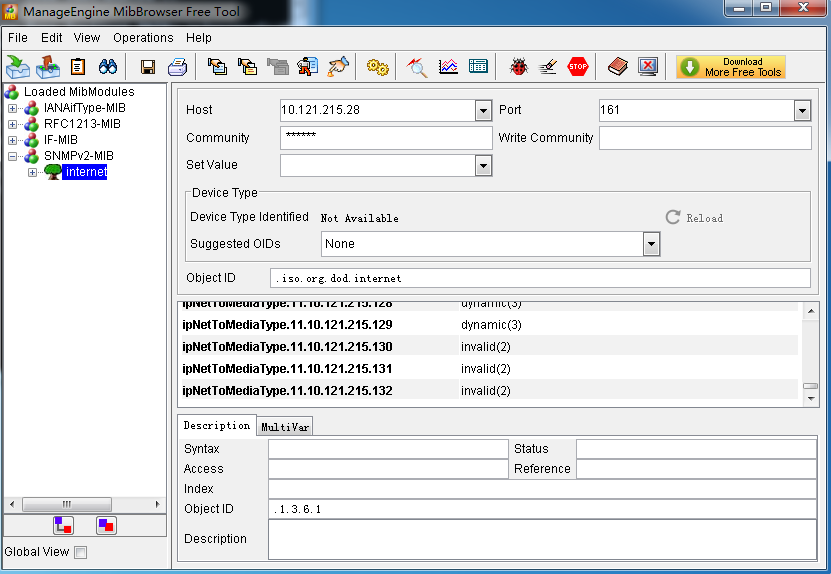Open the Port dropdown arrow
This screenshot has width=831, height=574.
(802, 111)
